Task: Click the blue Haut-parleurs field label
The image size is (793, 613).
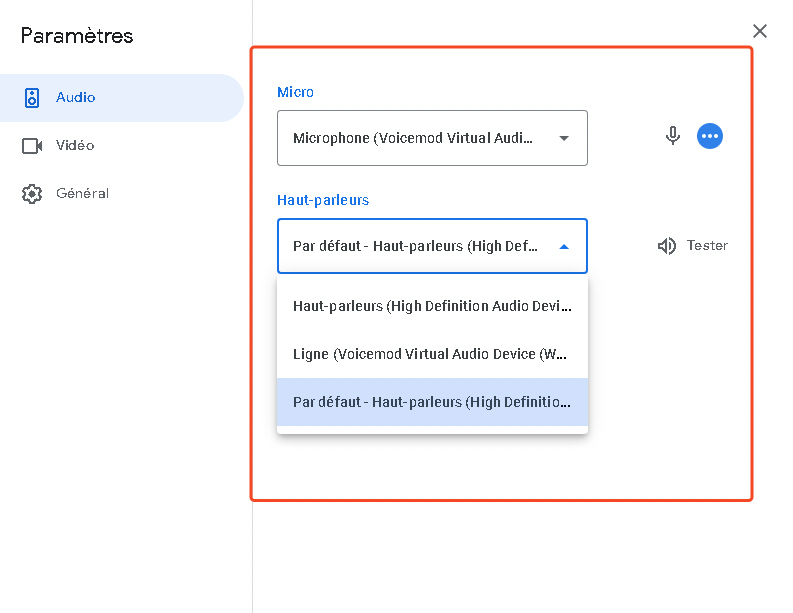Action: click(x=323, y=200)
